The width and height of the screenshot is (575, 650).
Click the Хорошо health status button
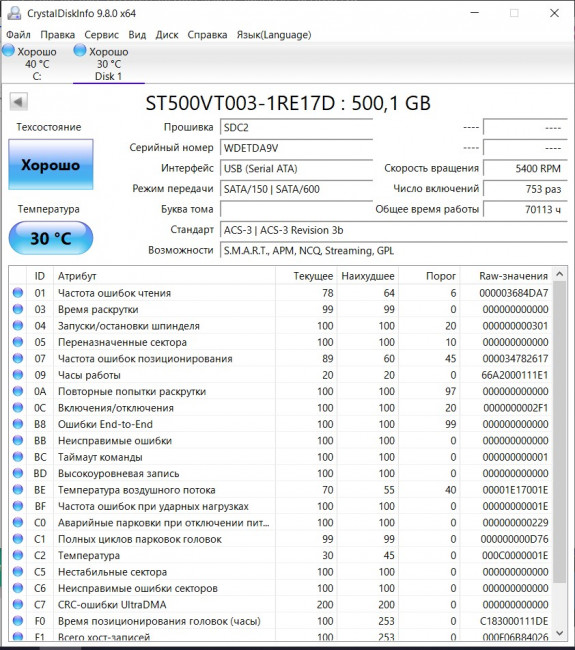(51, 165)
